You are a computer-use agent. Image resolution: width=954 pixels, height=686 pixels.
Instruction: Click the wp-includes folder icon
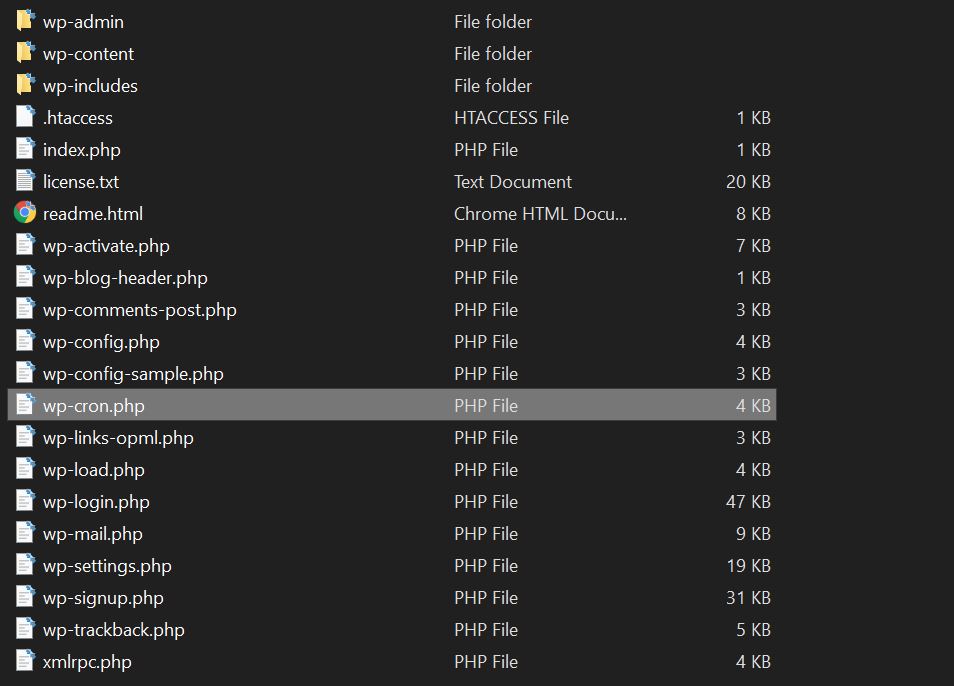pos(25,85)
